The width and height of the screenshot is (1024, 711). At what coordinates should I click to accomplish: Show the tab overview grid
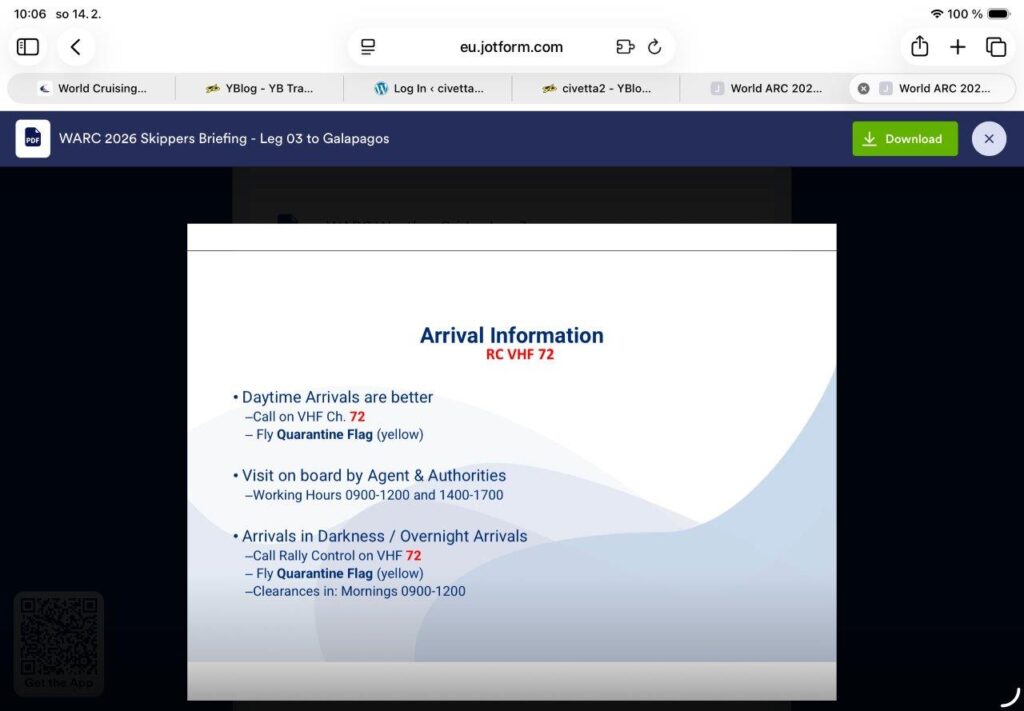pos(995,47)
